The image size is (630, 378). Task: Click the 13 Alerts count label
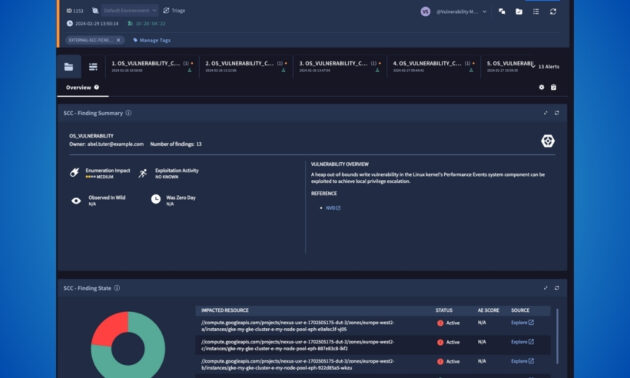[x=548, y=67]
